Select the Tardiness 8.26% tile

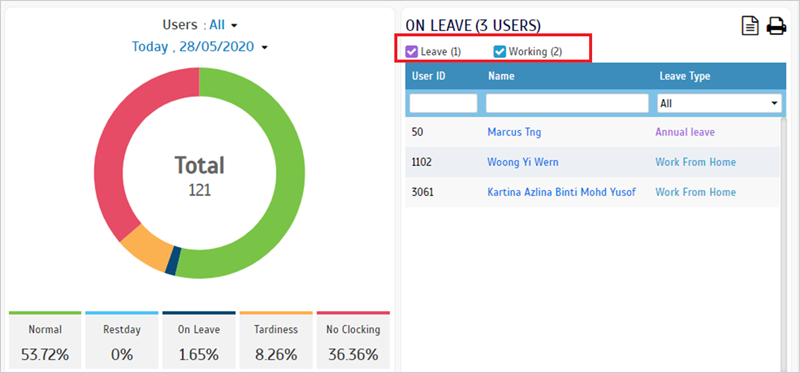(276, 340)
